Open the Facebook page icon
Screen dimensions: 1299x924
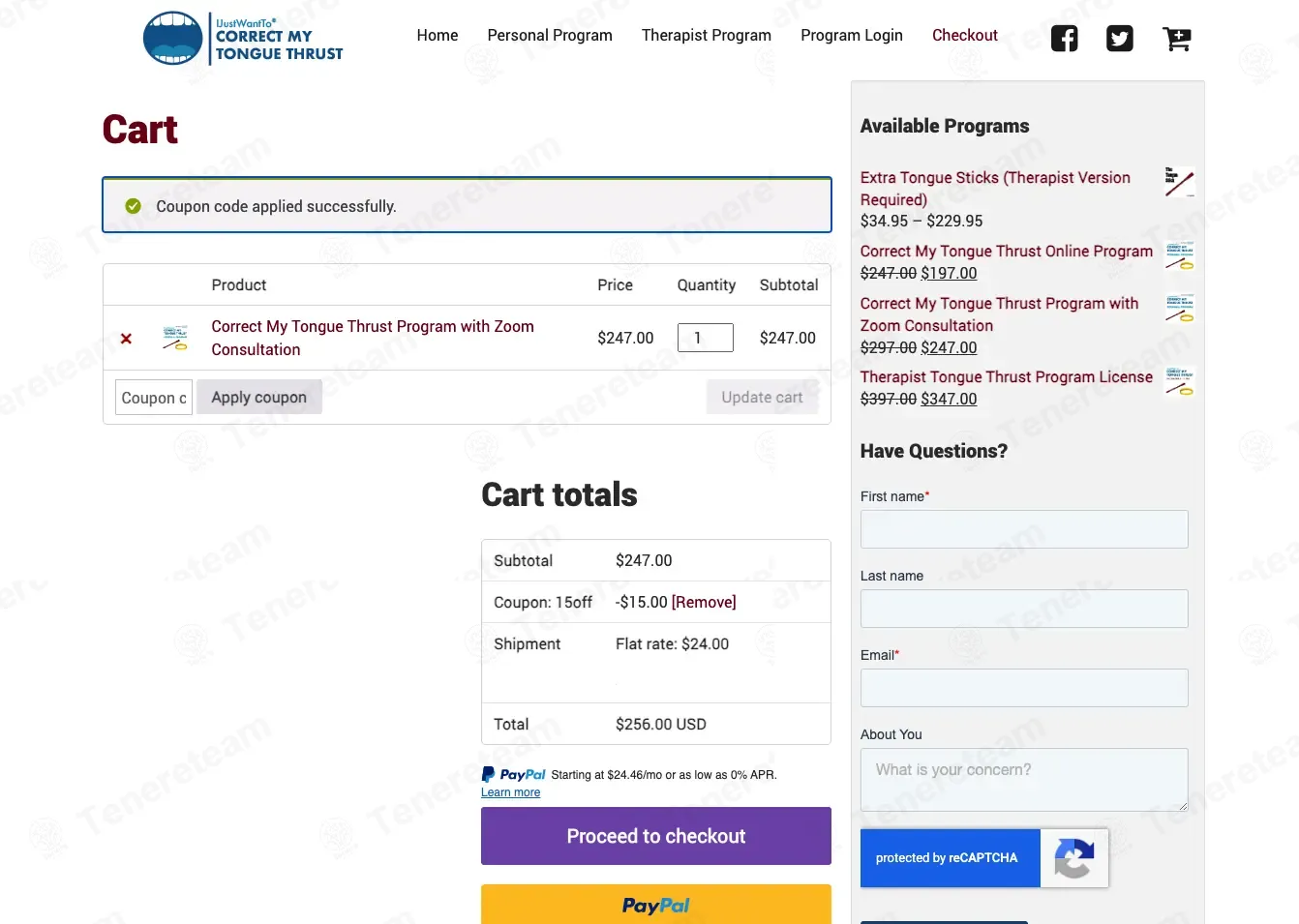pos(1064,39)
